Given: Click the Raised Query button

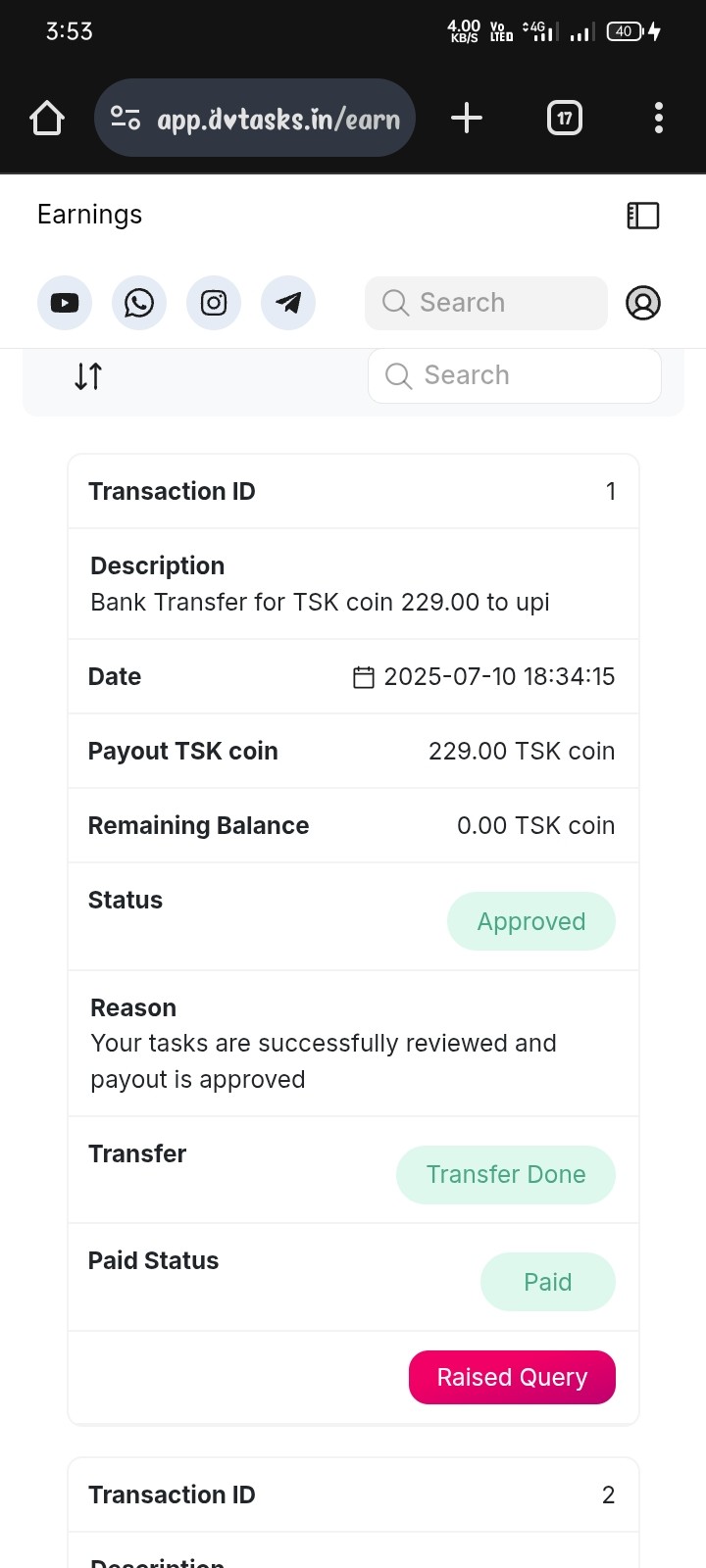Looking at the screenshot, I should [512, 1377].
